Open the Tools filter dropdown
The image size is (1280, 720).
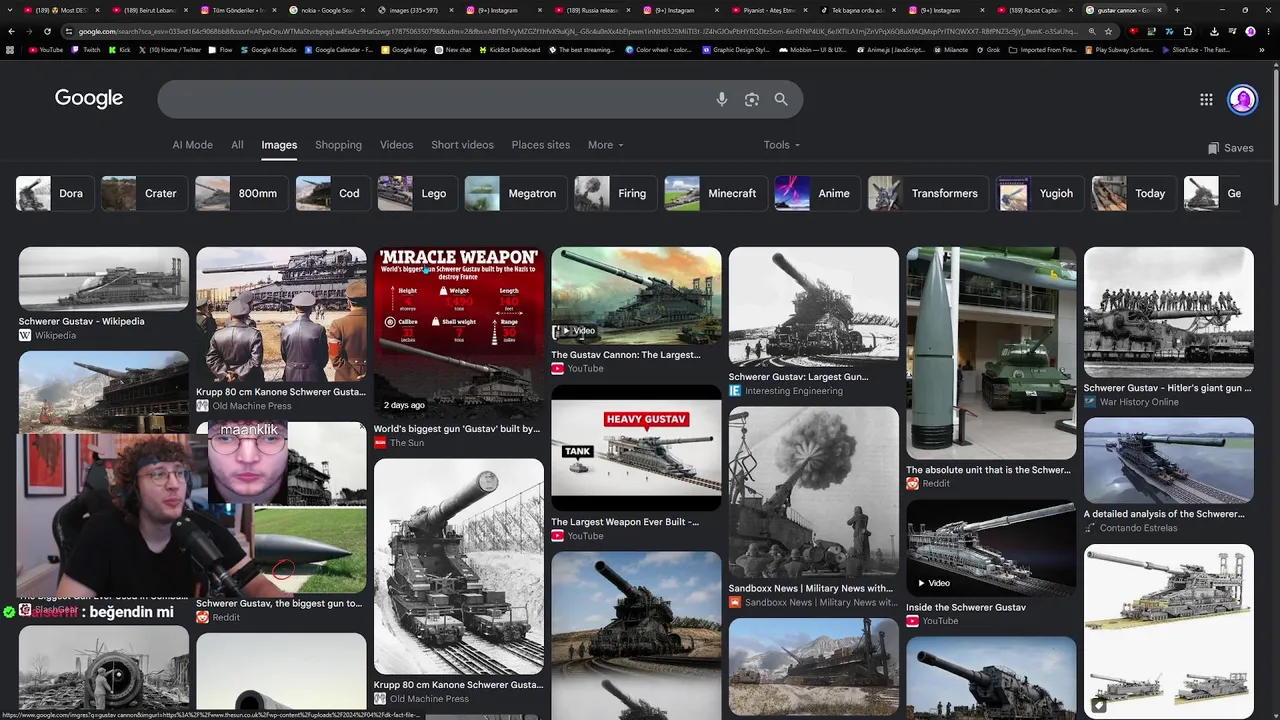pos(782,145)
